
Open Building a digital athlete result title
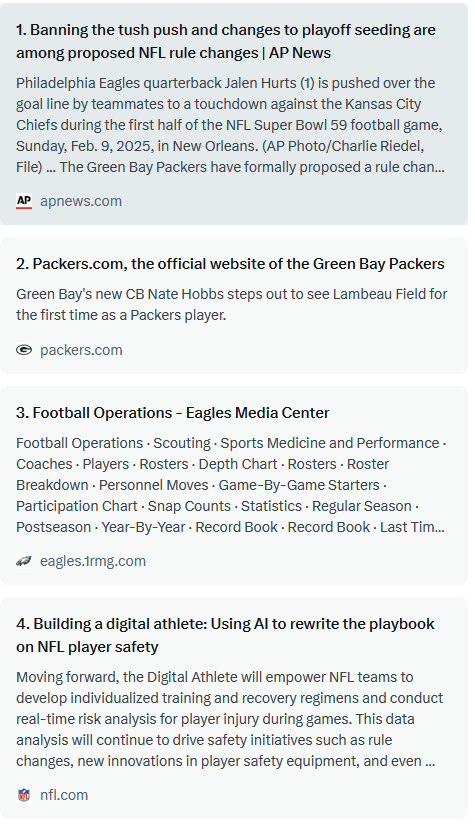(x=226, y=635)
